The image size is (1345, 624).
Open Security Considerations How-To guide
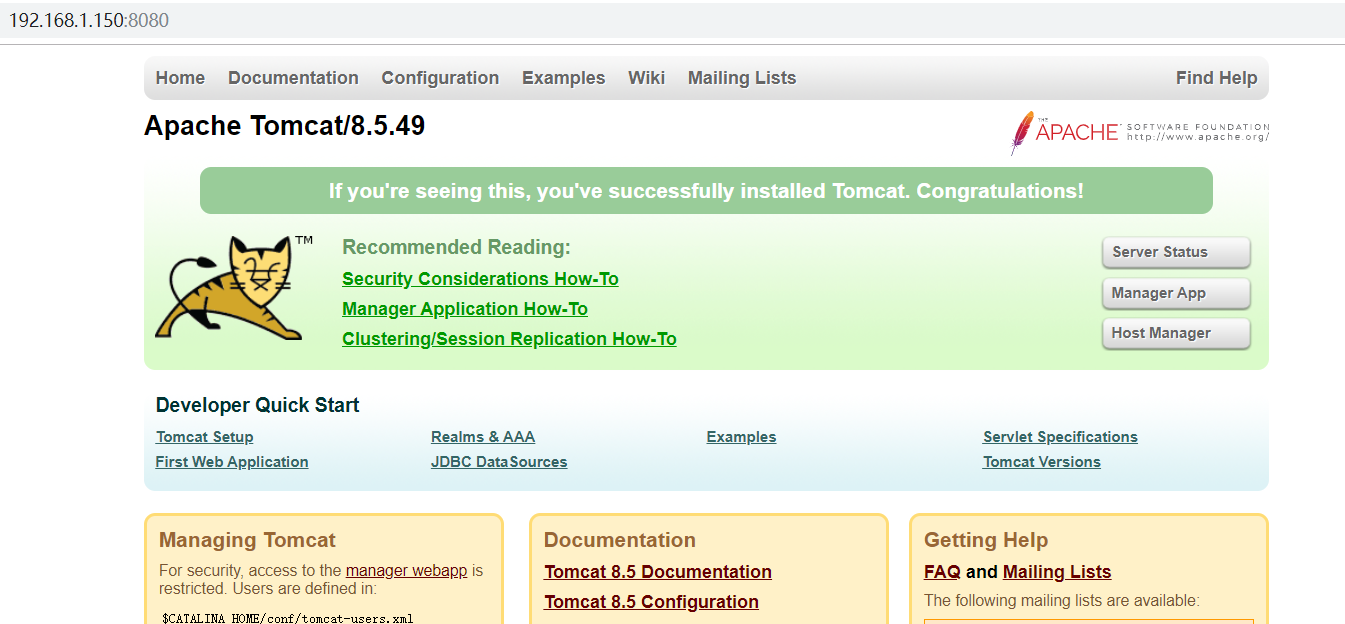click(480, 278)
